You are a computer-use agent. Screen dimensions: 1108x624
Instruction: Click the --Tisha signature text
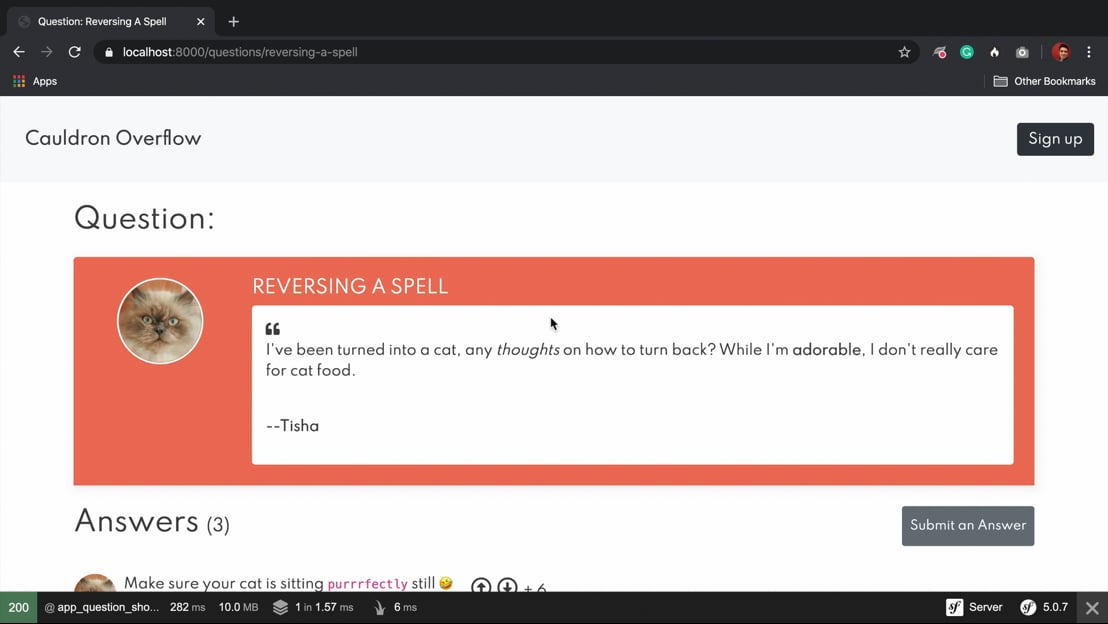(x=293, y=425)
